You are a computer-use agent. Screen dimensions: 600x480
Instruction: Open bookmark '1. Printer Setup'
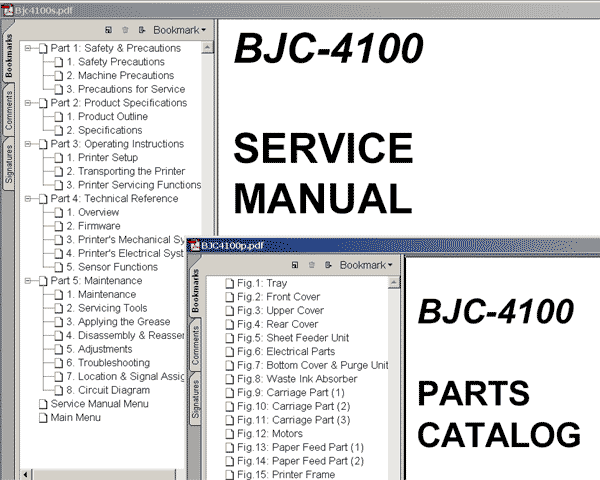[x=102, y=157]
